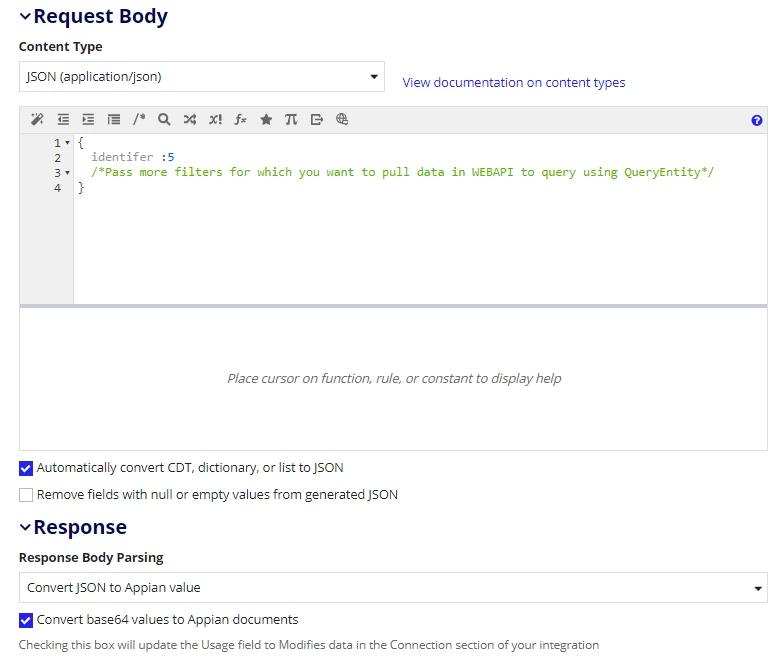Open View documentation on content types link
This screenshot has height=660, width=784.
514,82
